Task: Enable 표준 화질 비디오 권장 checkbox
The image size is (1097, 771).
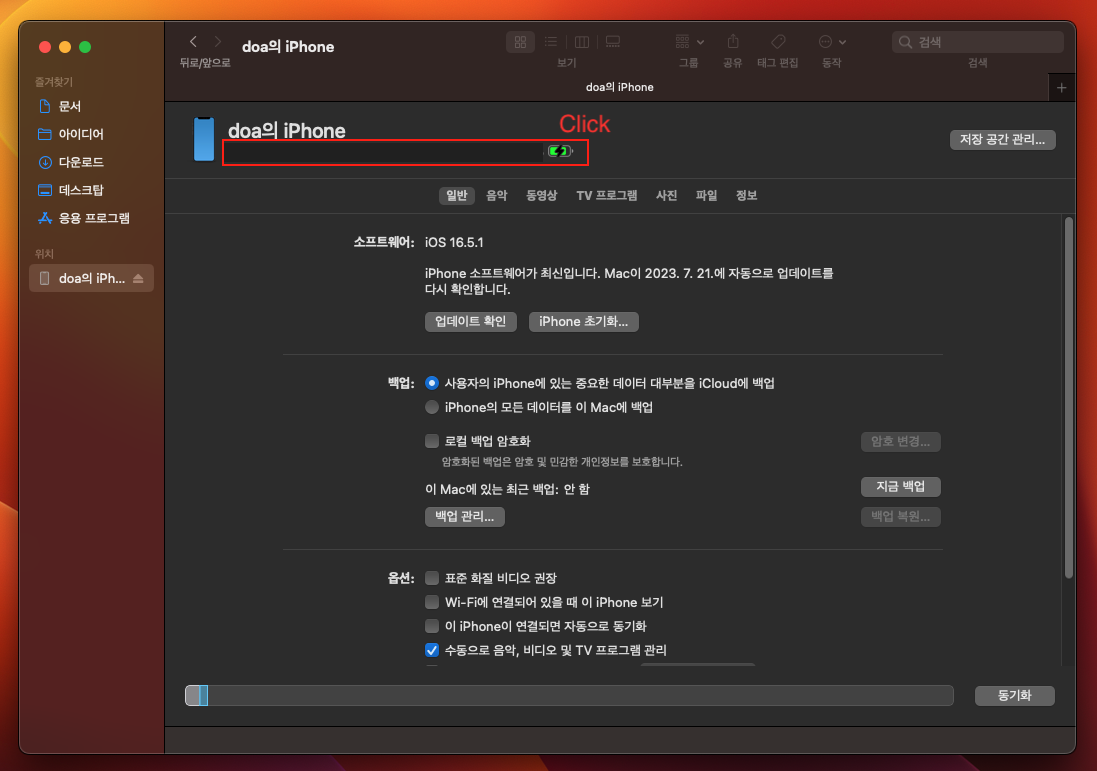Action: [x=432, y=578]
